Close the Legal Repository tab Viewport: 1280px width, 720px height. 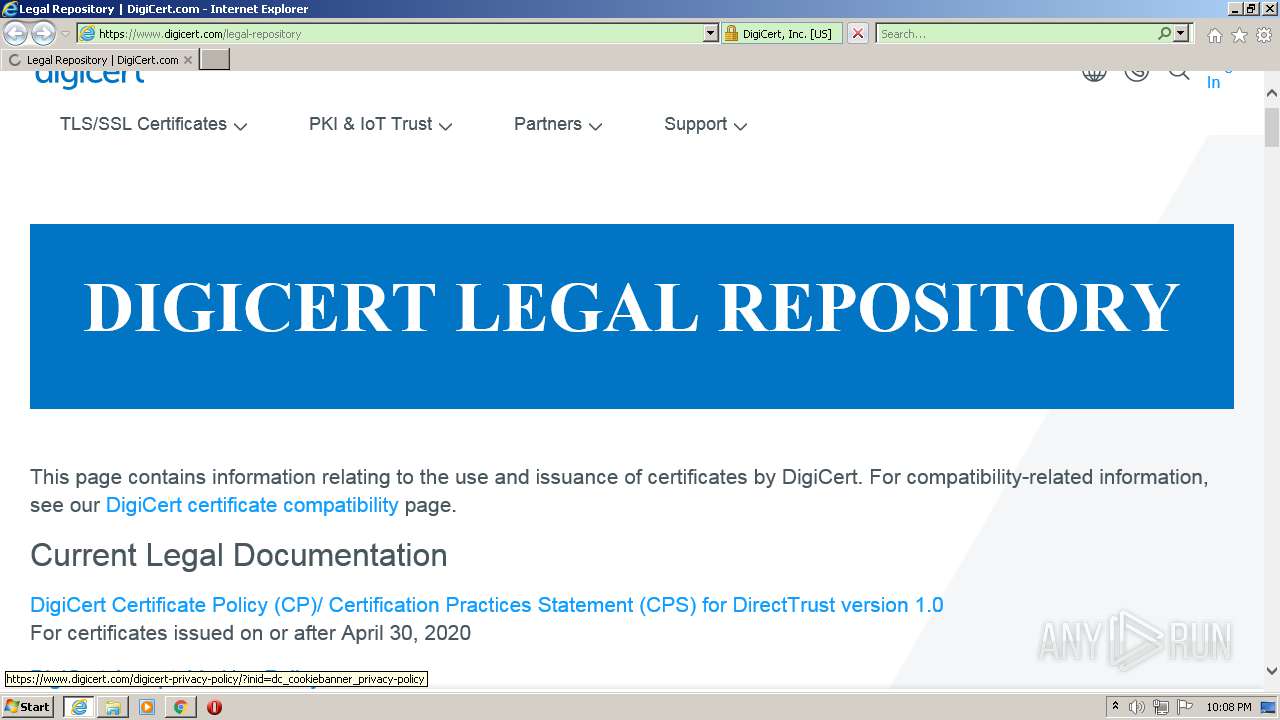click(x=188, y=60)
